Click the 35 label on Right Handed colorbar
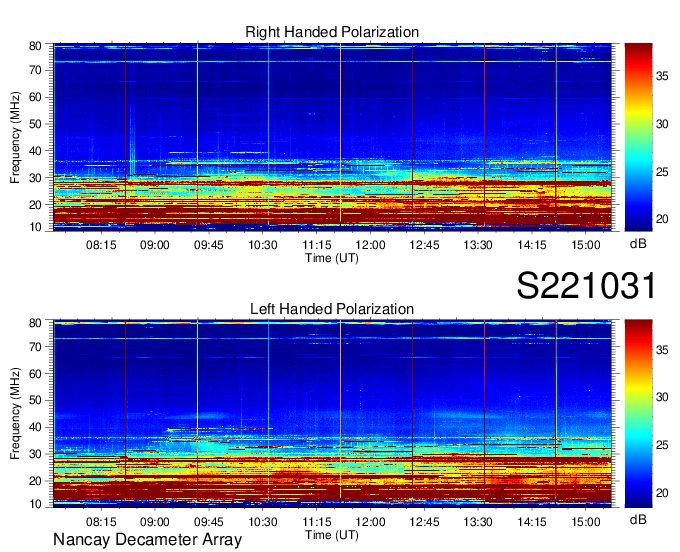This screenshot has width=680, height=552. point(662,77)
